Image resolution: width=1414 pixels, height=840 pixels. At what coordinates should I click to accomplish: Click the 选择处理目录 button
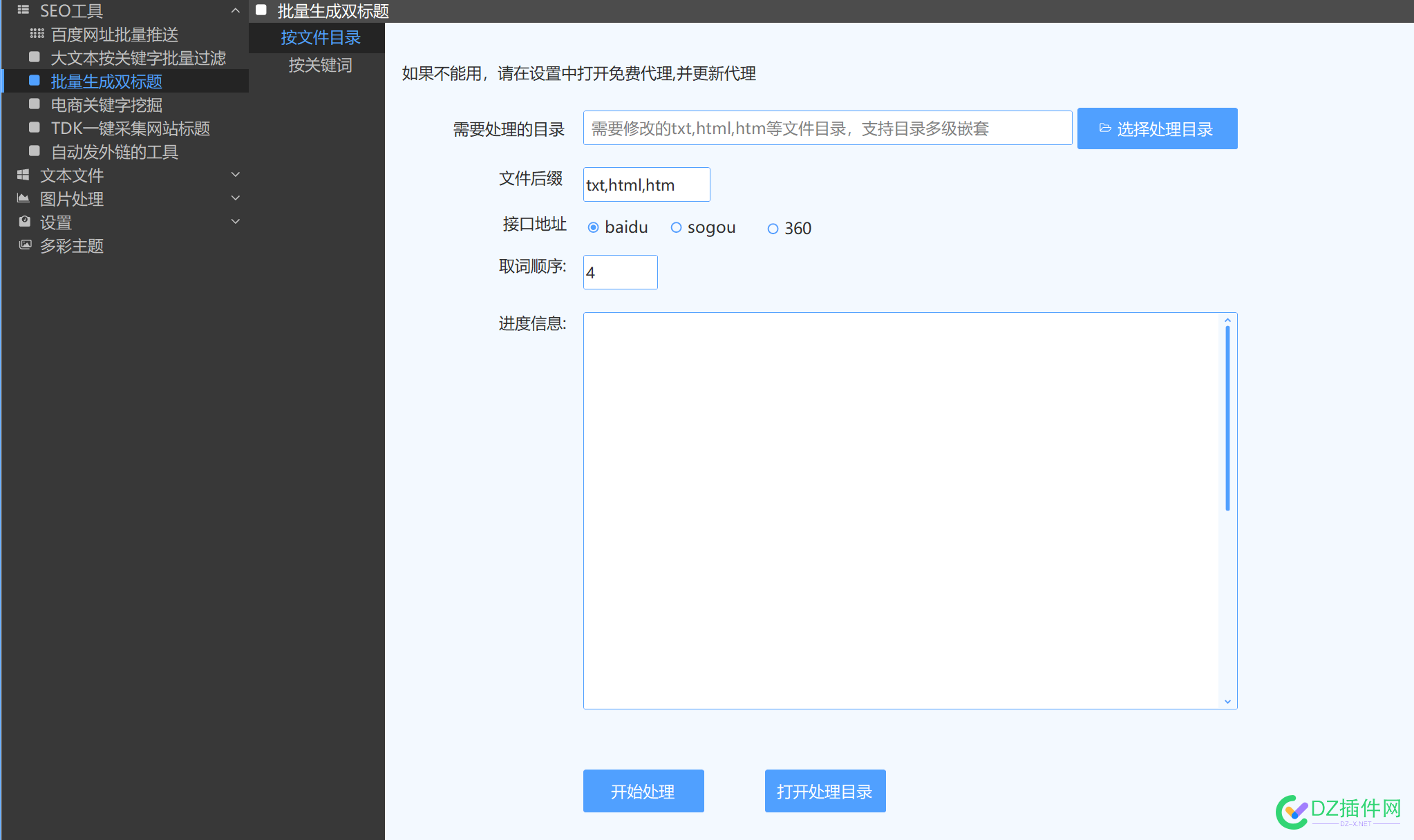[1157, 128]
